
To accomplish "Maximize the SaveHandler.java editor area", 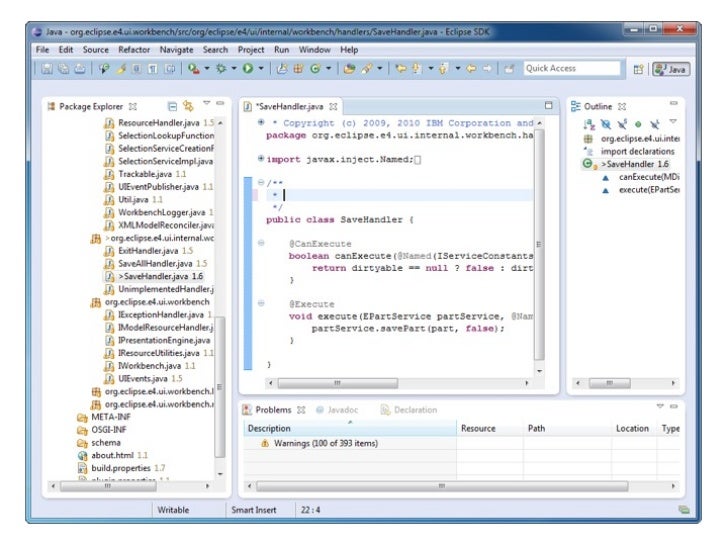I will click(548, 105).
